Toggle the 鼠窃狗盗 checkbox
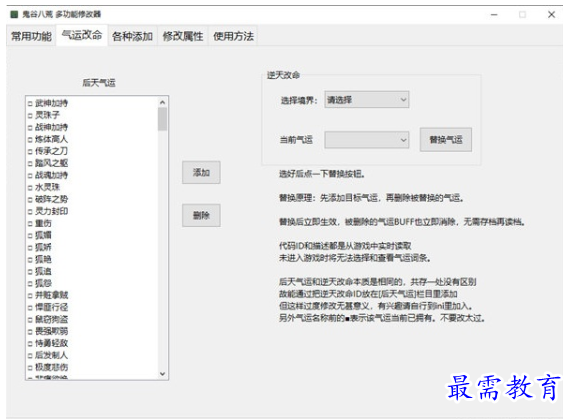 click(30, 320)
